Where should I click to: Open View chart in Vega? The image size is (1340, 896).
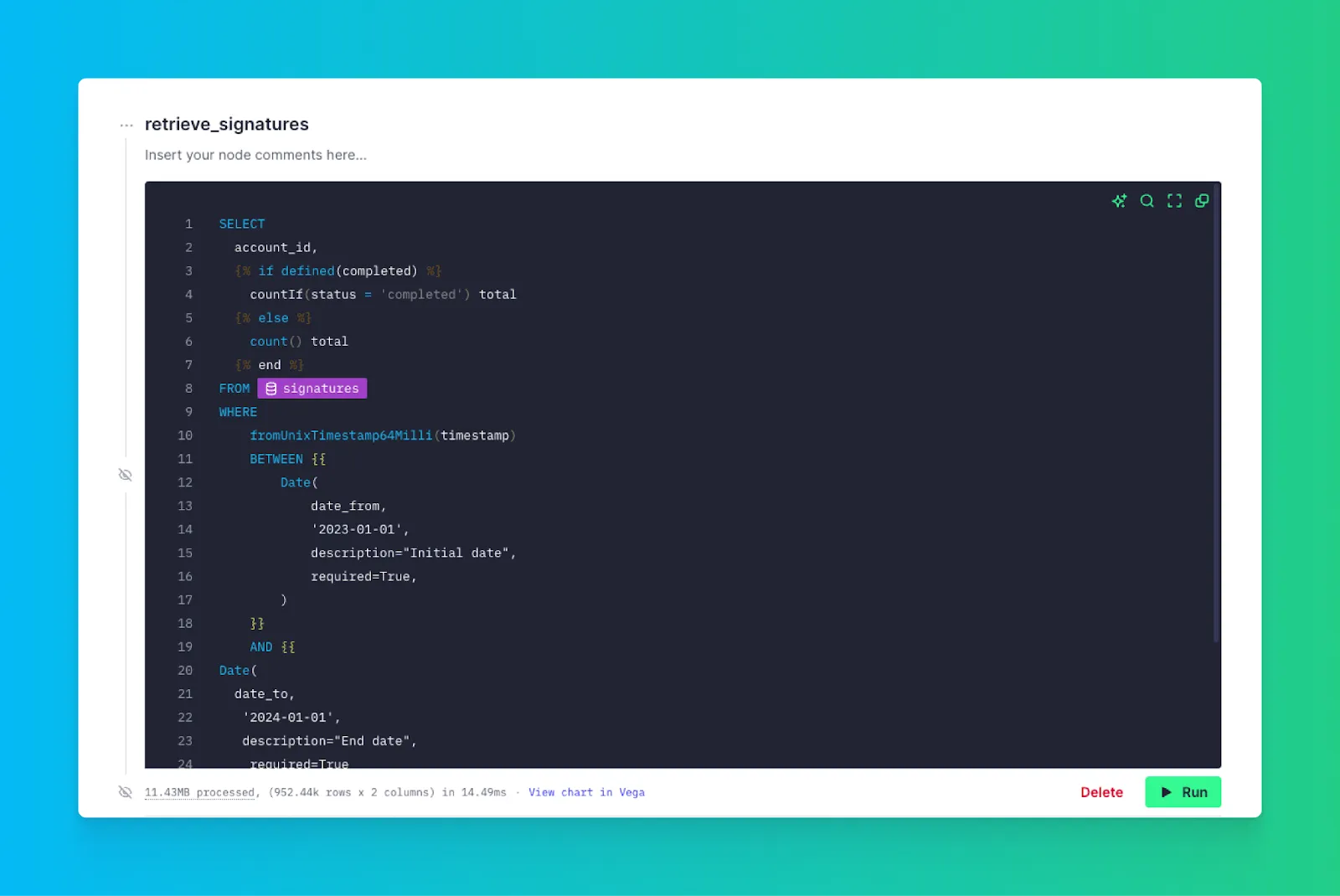coord(586,792)
